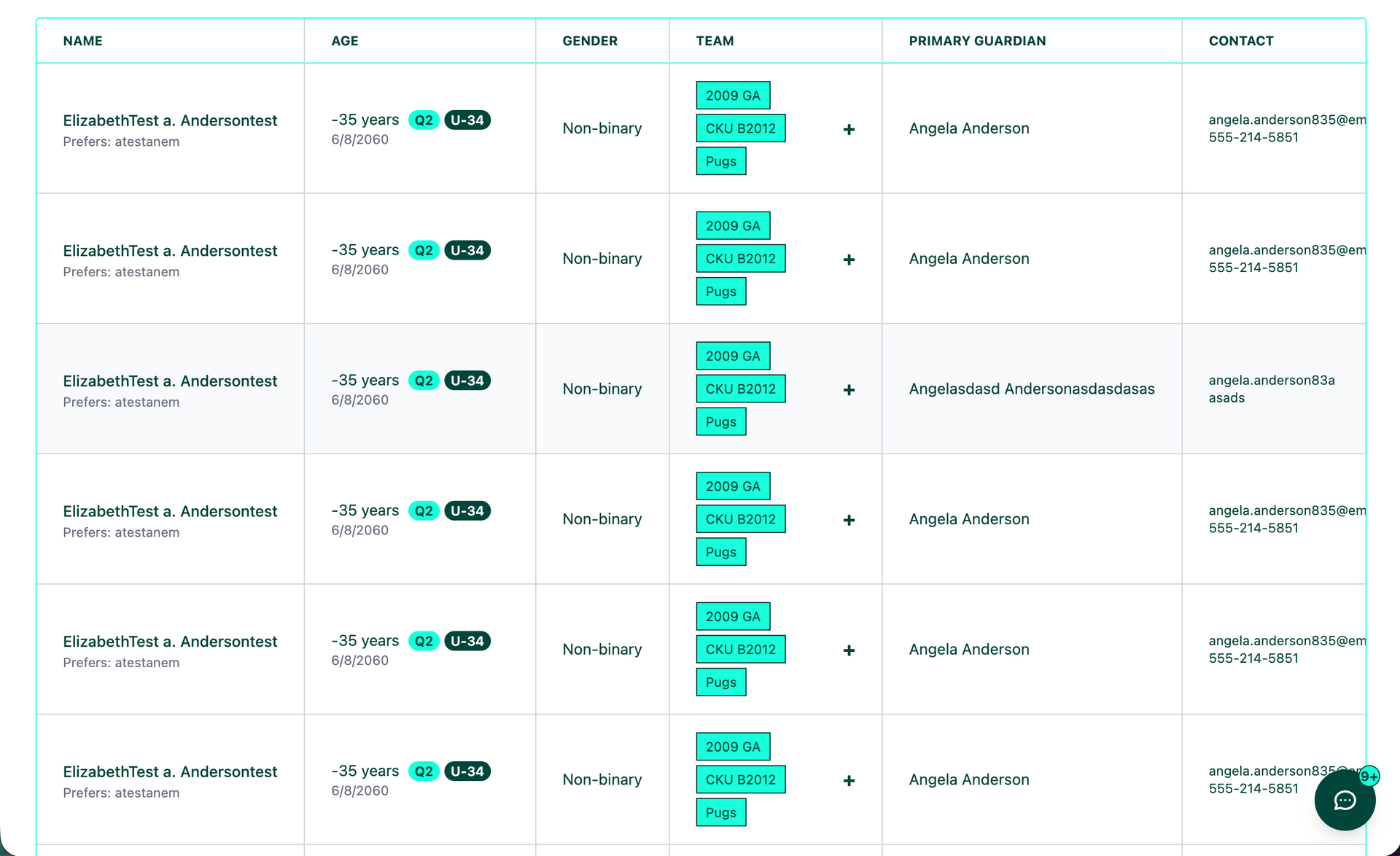Select CKU B2012 team tag in first row
Image resolution: width=1400 pixels, height=856 pixels.
point(741,128)
